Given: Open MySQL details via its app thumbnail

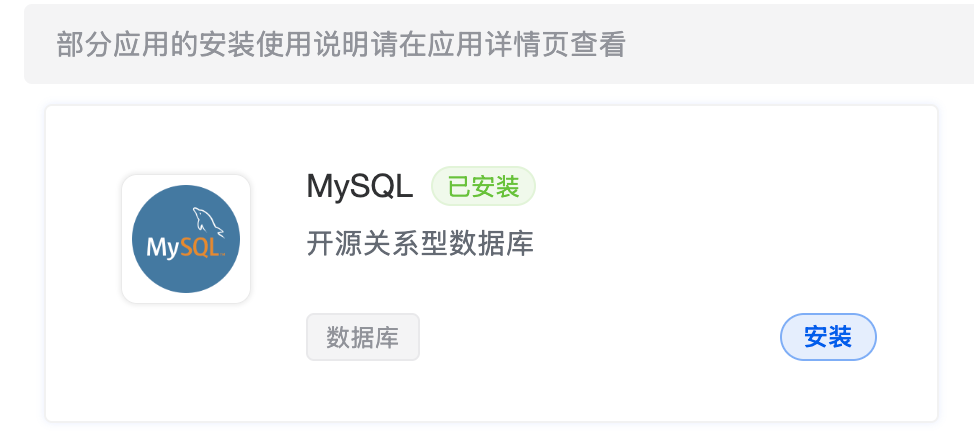Looking at the screenshot, I should pos(186,239).
